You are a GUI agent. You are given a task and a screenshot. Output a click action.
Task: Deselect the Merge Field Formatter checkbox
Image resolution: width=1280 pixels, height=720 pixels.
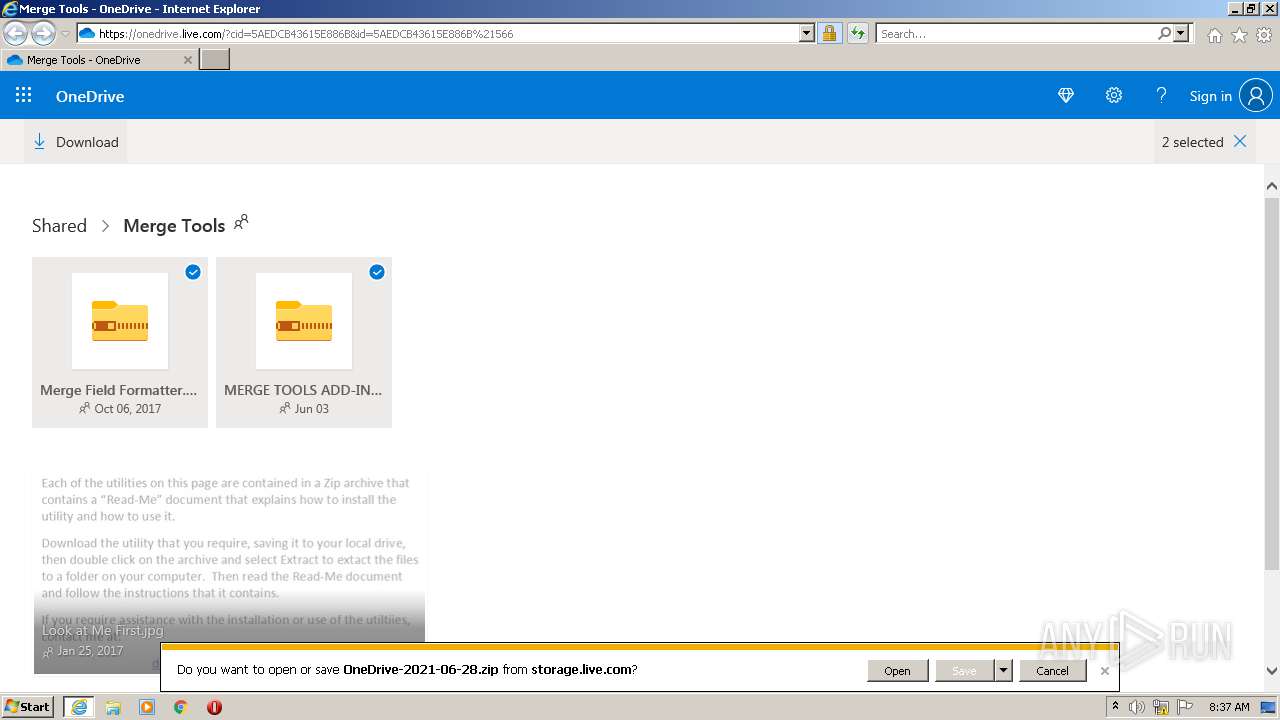point(193,272)
